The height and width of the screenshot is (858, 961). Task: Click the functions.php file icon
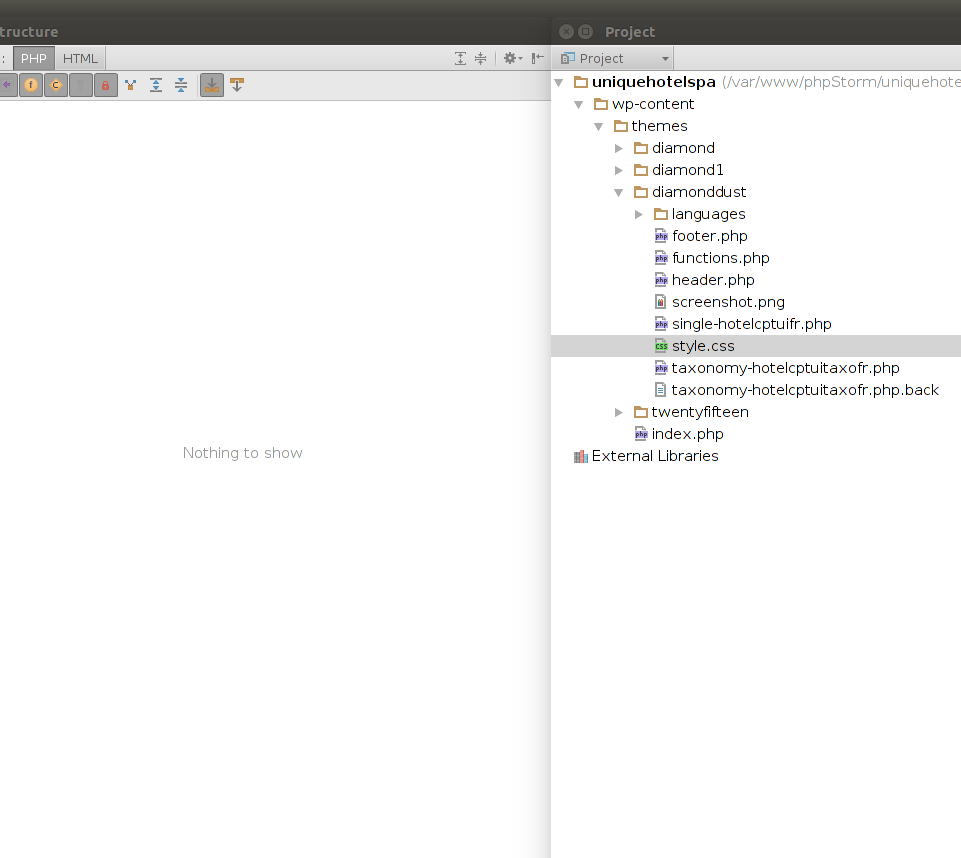pyautogui.click(x=661, y=258)
